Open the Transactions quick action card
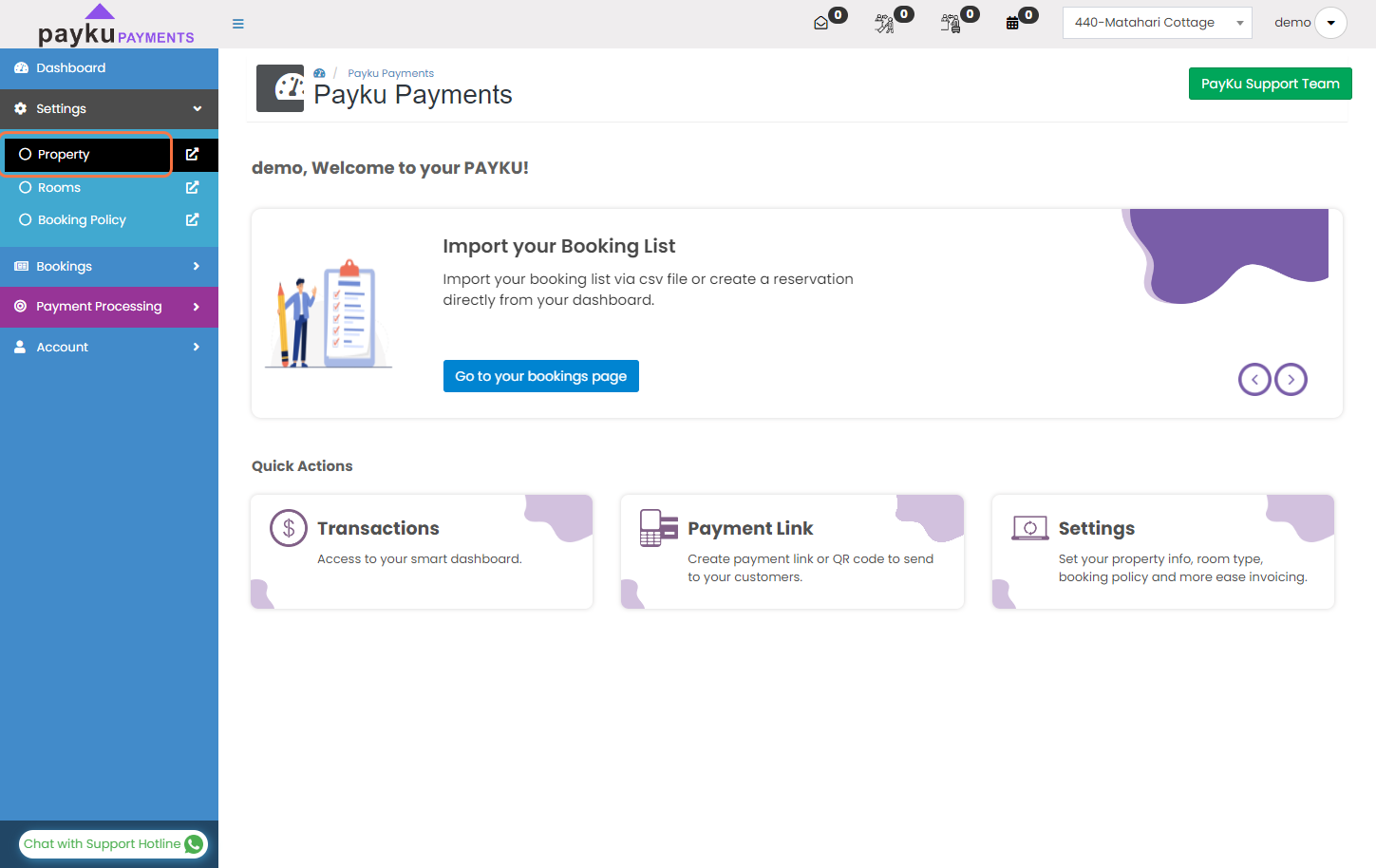This screenshot has height=868, width=1376. point(422,552)
